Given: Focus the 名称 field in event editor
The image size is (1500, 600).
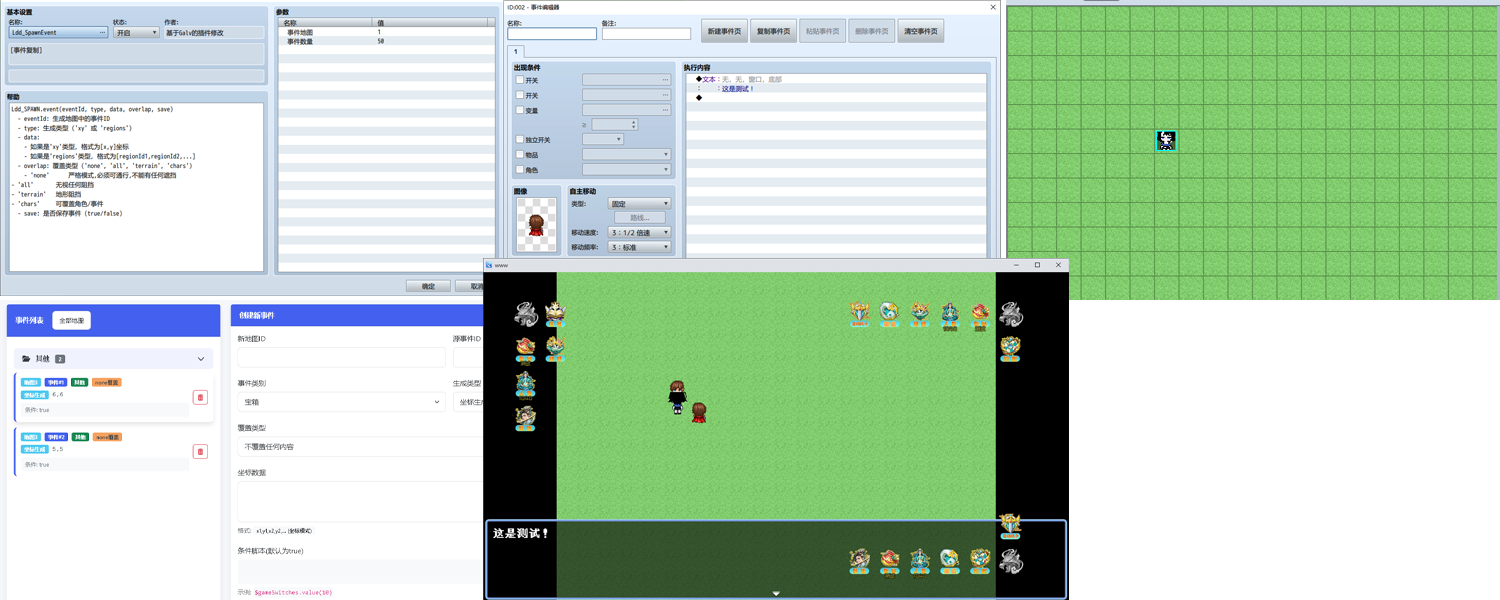Looking at the screenshot, I should [x=551, y=33].
